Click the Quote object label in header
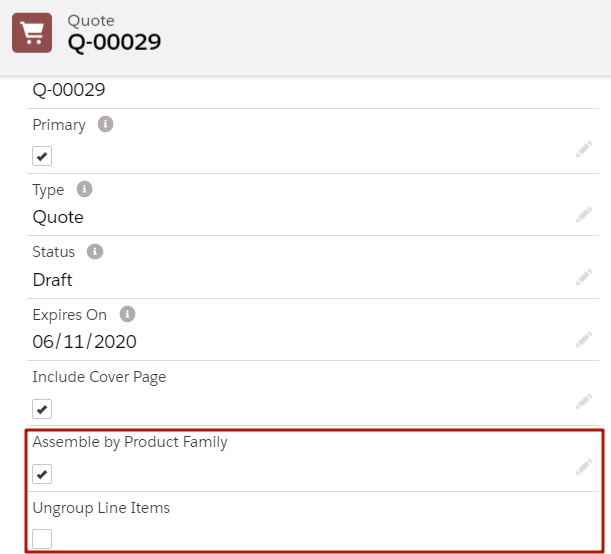The width and height of the screenshot is (611, 554). pos(91,21)
